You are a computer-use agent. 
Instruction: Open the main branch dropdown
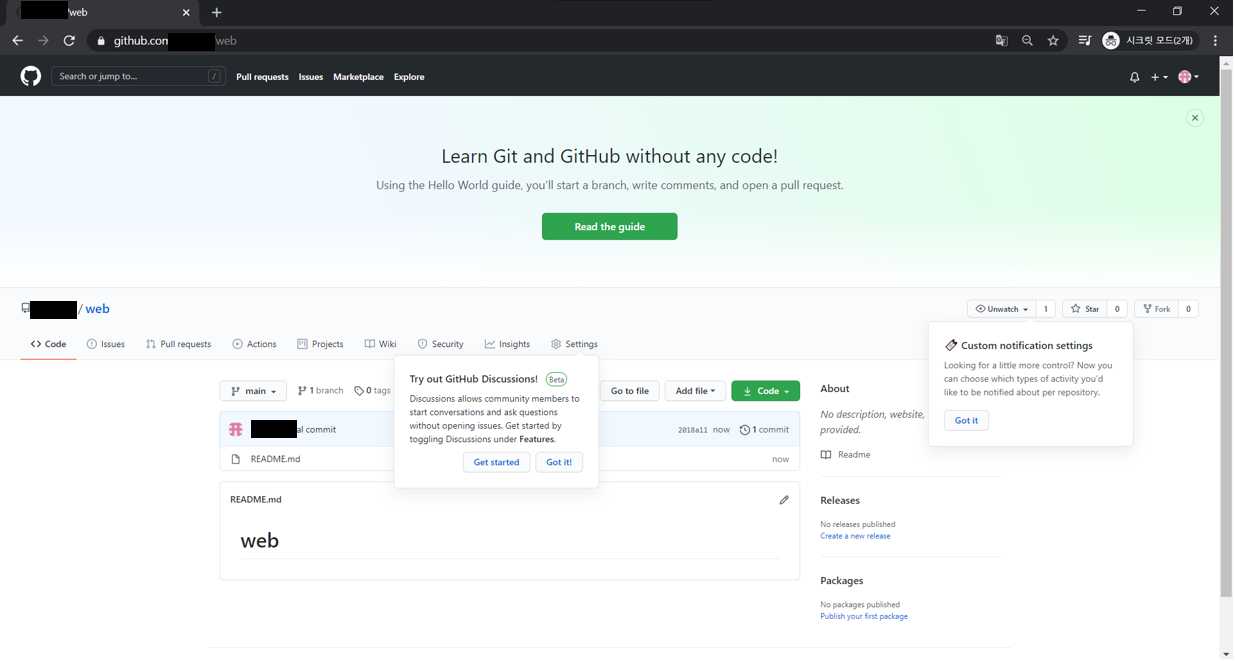pyautogui.click(x=253, y=391)
